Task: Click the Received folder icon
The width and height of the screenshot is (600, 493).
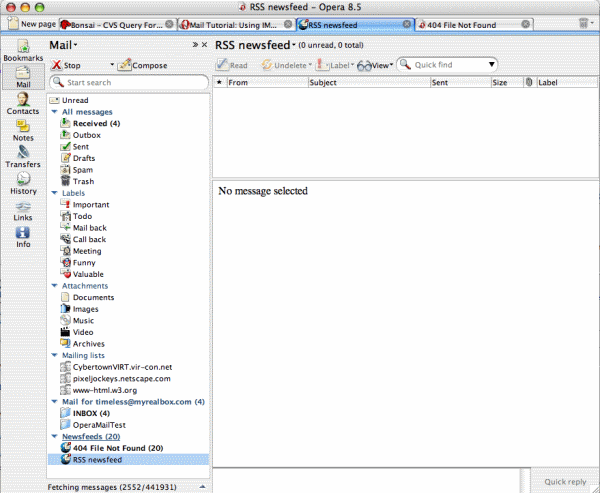Action: [65, 123]
